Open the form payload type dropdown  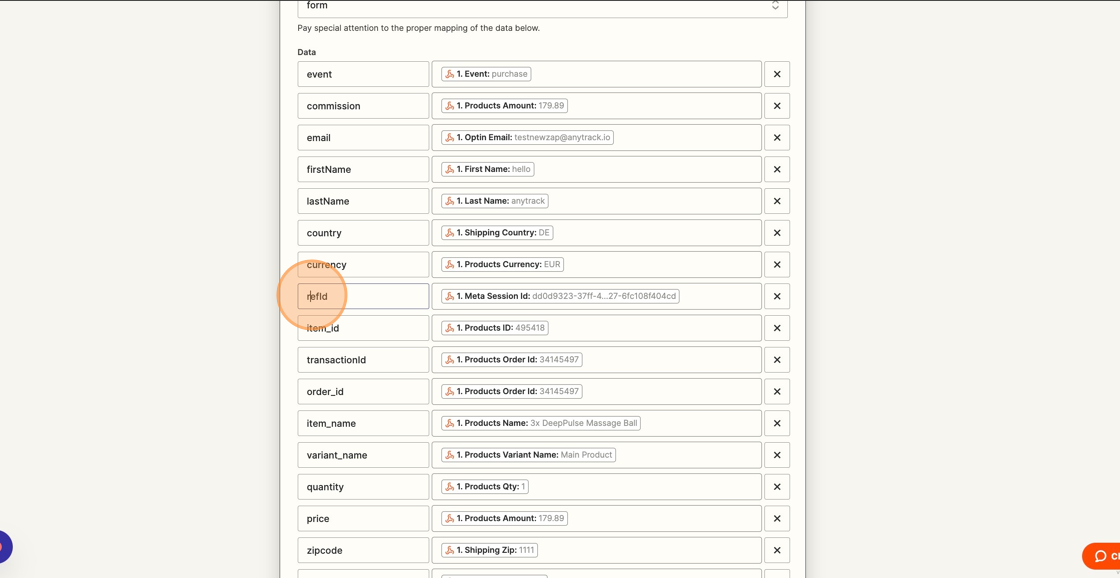coord(542,6)
